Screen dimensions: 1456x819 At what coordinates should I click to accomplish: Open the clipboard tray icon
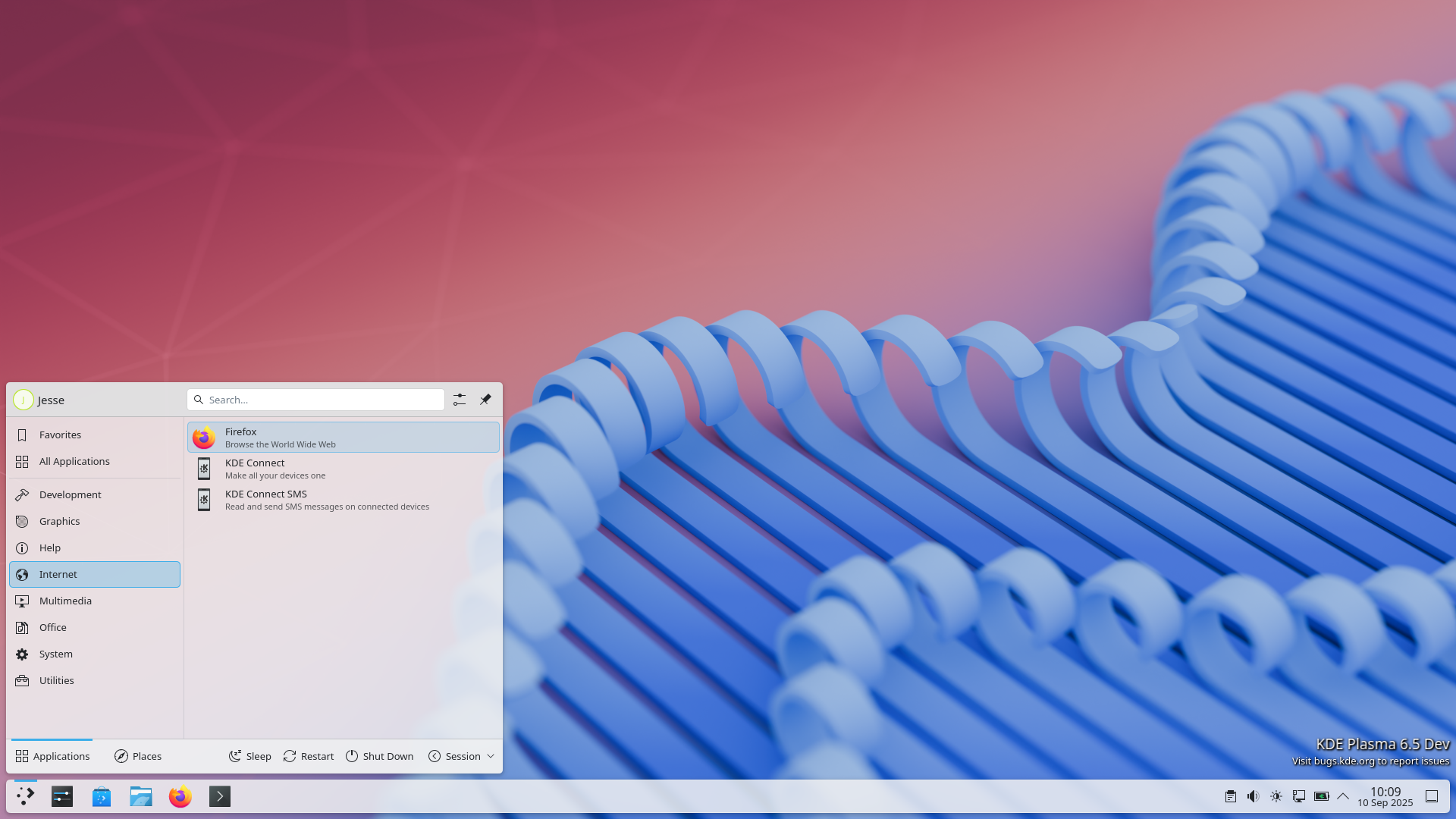click(1231, 796)
